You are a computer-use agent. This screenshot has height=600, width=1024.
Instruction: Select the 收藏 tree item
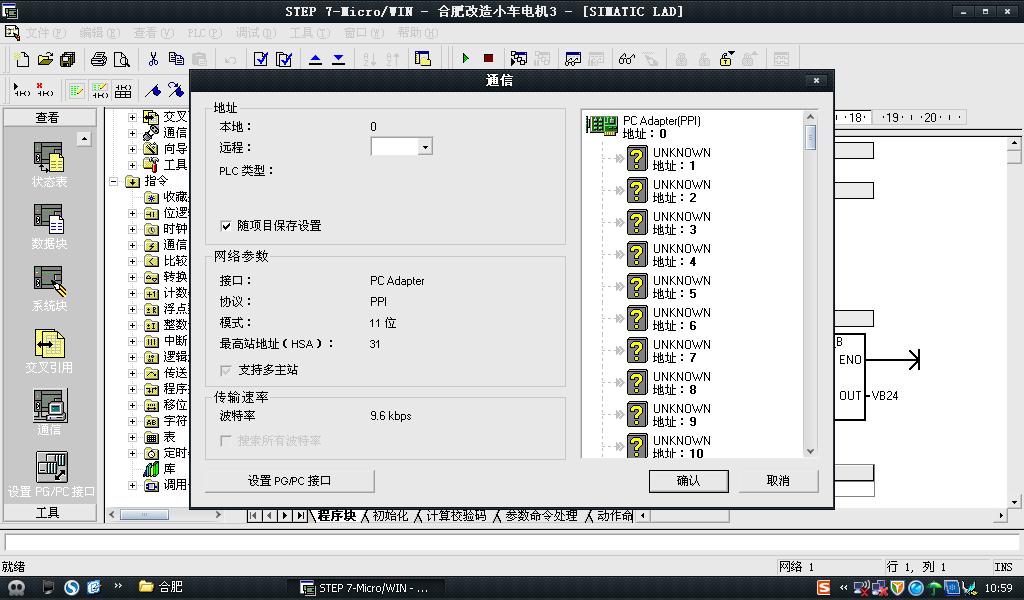click(x=167, y=197)
